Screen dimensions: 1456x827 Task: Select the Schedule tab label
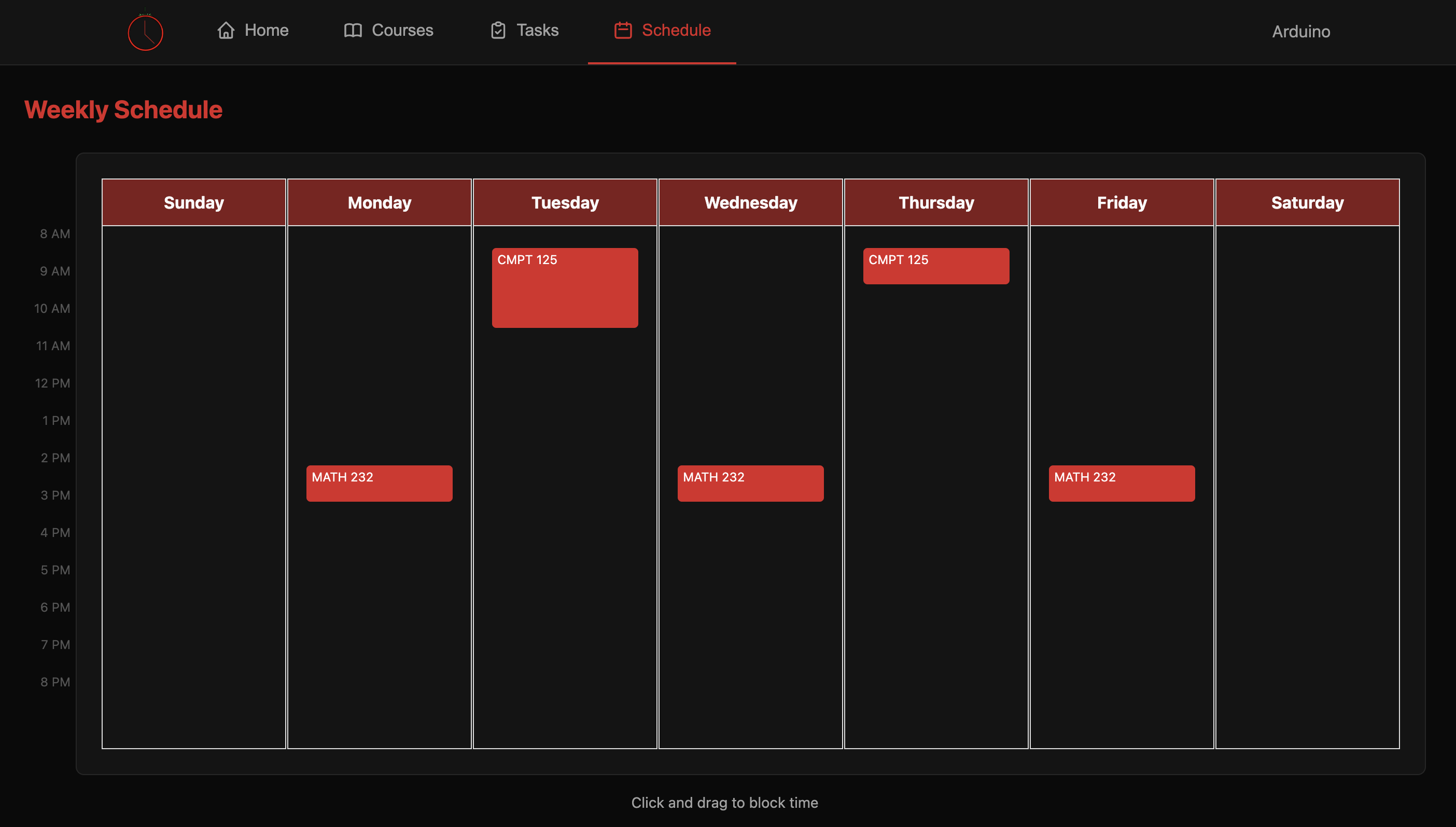tap(676, 30)
